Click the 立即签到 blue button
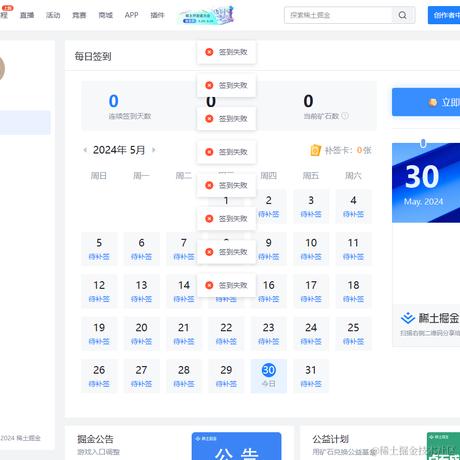Screen dimensions: 460x460 pyautogui.click(x=426, y=102)
